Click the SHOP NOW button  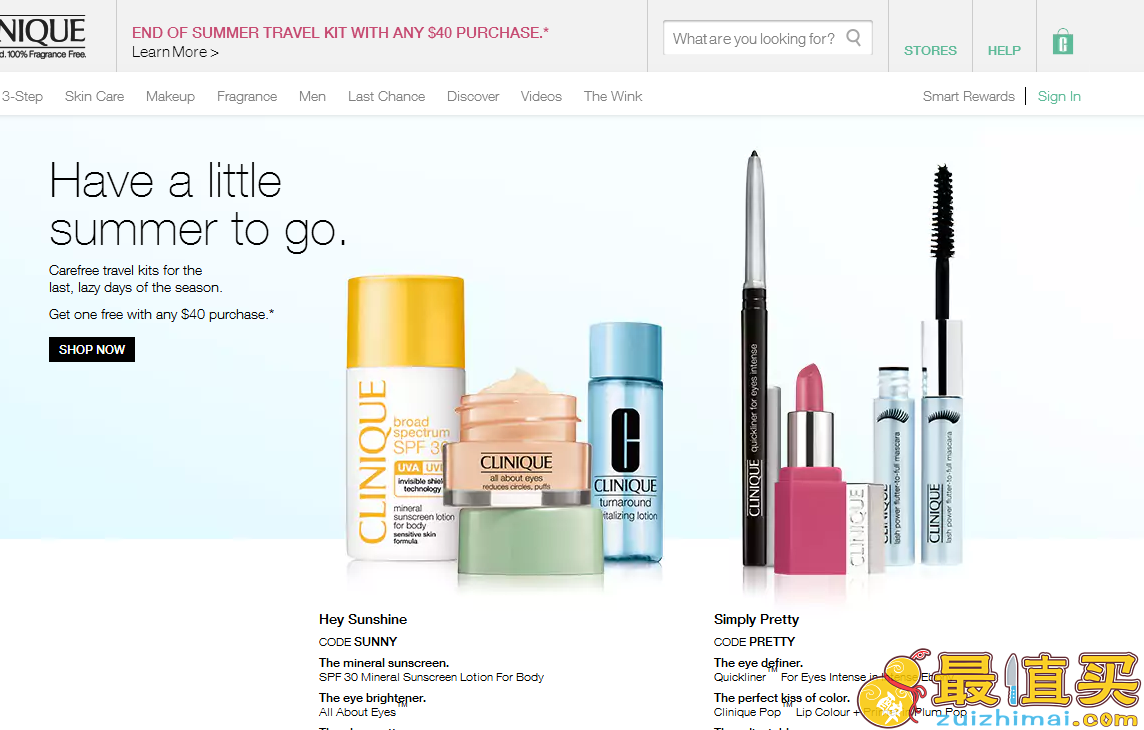pos(92,349)
